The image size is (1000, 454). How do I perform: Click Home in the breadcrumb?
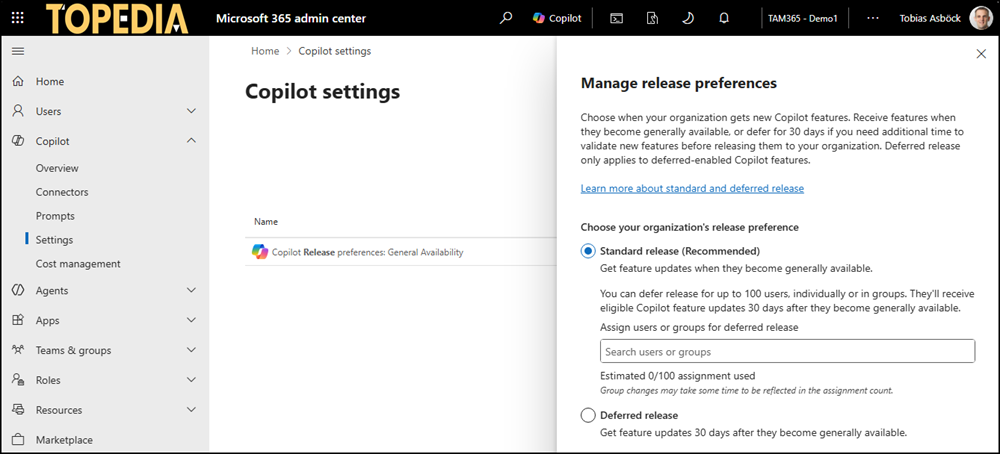click(x=265, y=51)
